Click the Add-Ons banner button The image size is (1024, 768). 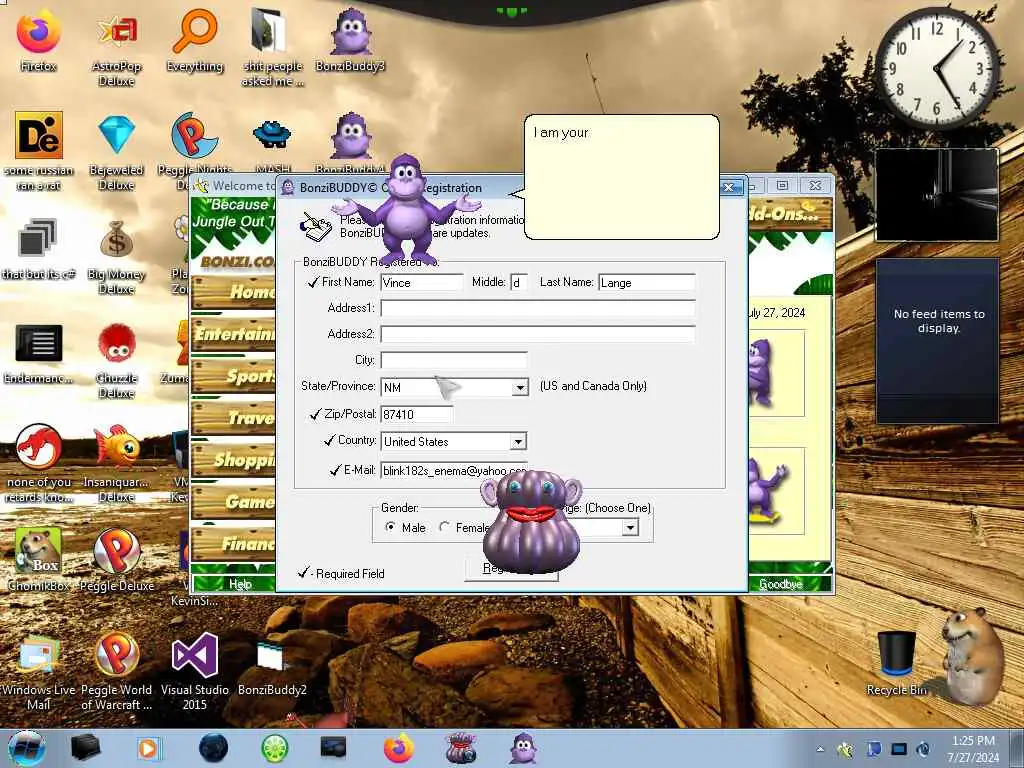click(x=790, y=214)
